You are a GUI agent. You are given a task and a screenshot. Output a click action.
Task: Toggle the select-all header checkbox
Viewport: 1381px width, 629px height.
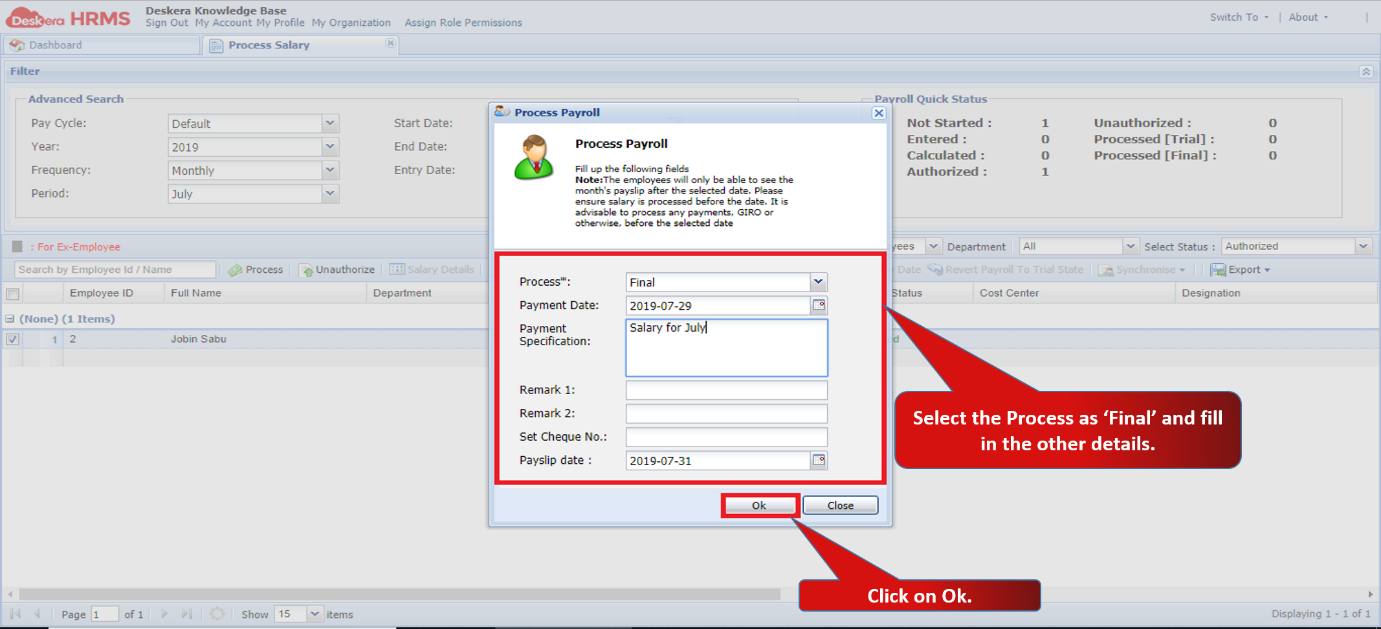(x=12, y=294)
